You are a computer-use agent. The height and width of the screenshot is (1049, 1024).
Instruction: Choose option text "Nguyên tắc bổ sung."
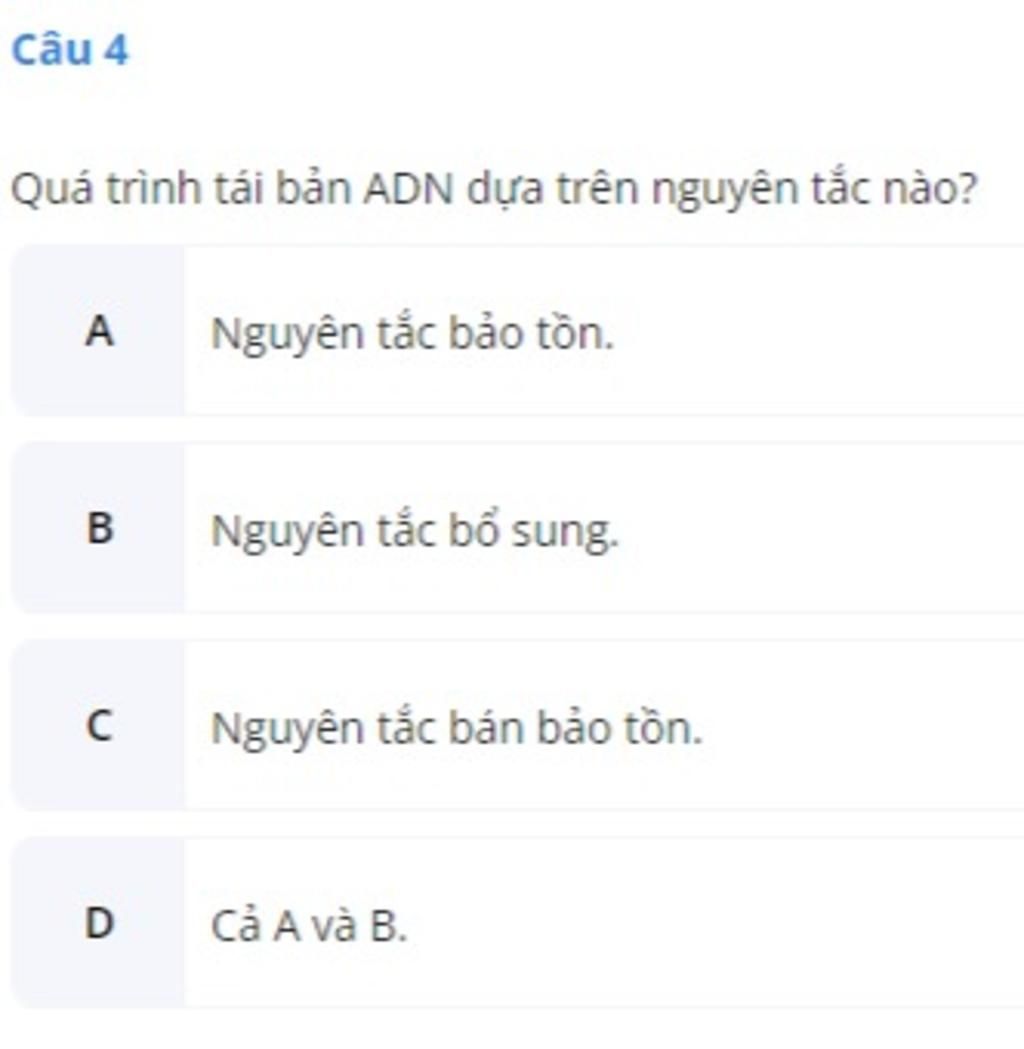coord(415,532)
